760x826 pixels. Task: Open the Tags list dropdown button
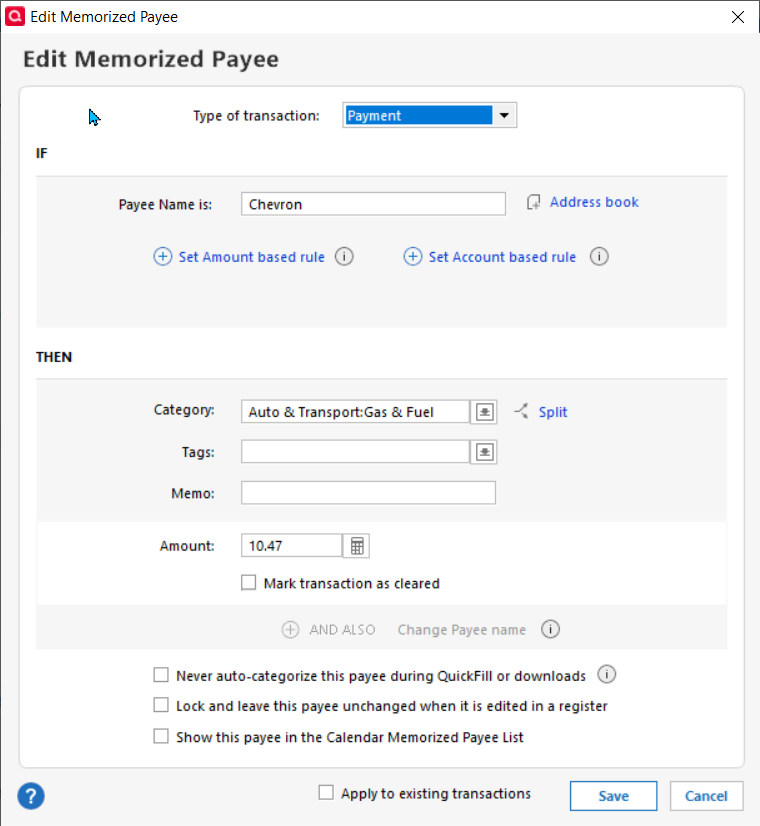[x=484, y=452]
